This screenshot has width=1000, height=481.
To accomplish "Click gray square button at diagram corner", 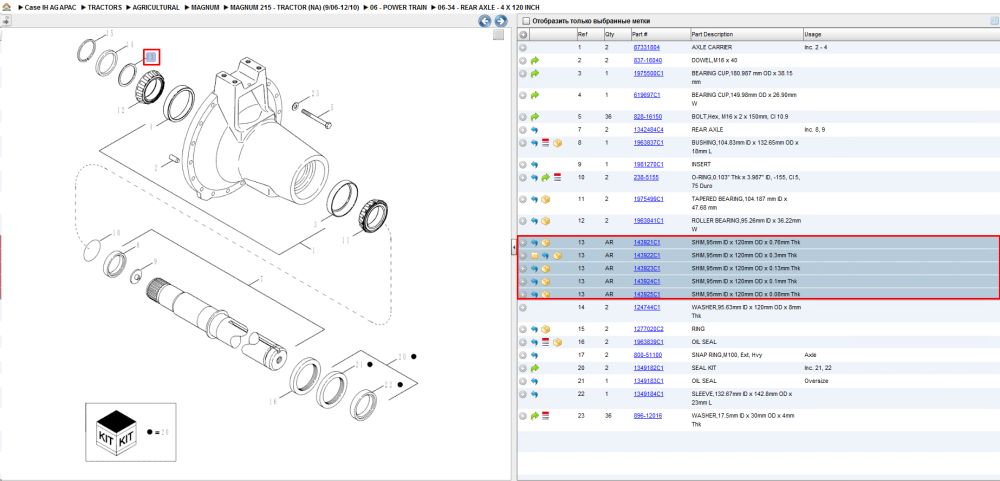I will 499,35.
